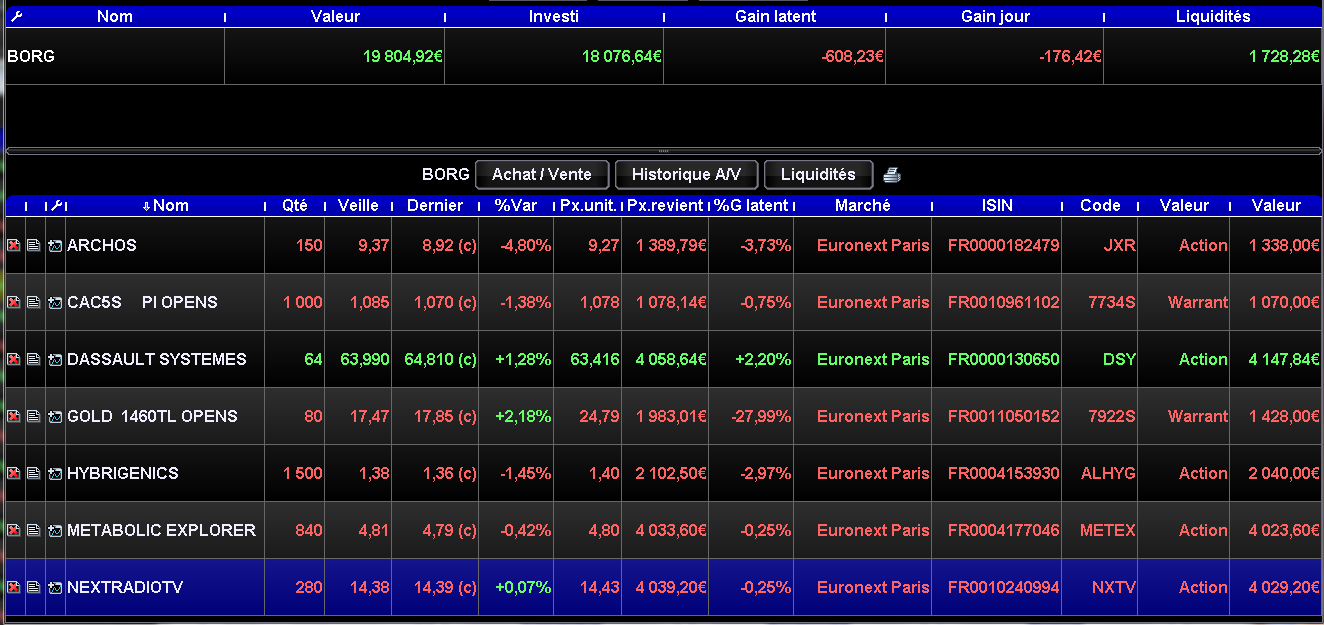The height and width of the screenshot is (625, 1324).
Task: Click the cash balance 1 728,28€
Action: tap(1285, 56)
